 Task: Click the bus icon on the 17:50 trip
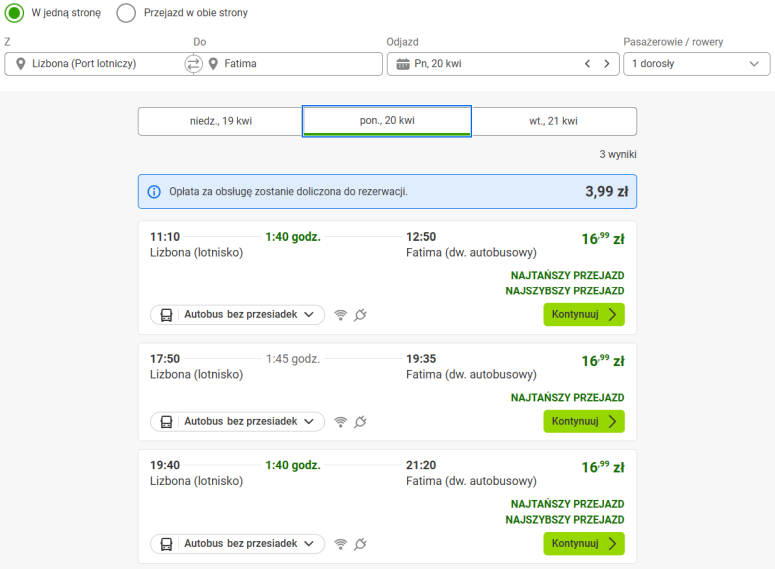pyautogui.click(x=167, y=422)
